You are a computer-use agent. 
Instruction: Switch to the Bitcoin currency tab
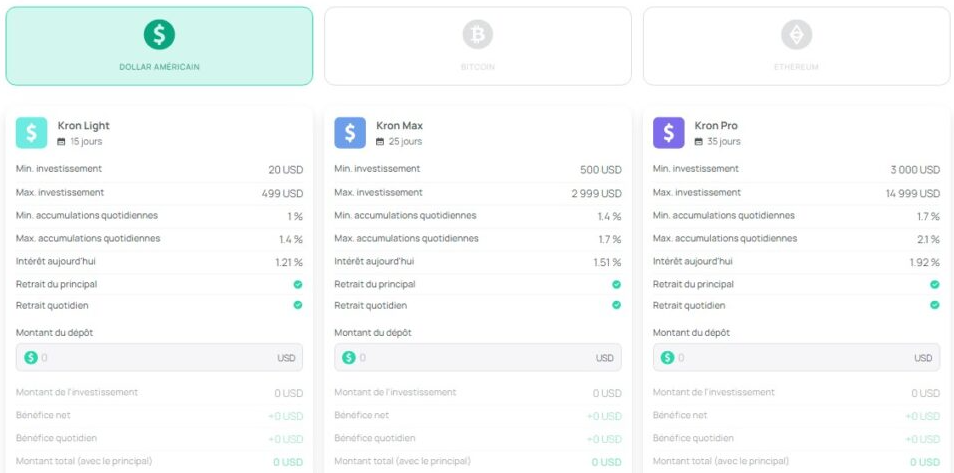[x=477, y=47]
